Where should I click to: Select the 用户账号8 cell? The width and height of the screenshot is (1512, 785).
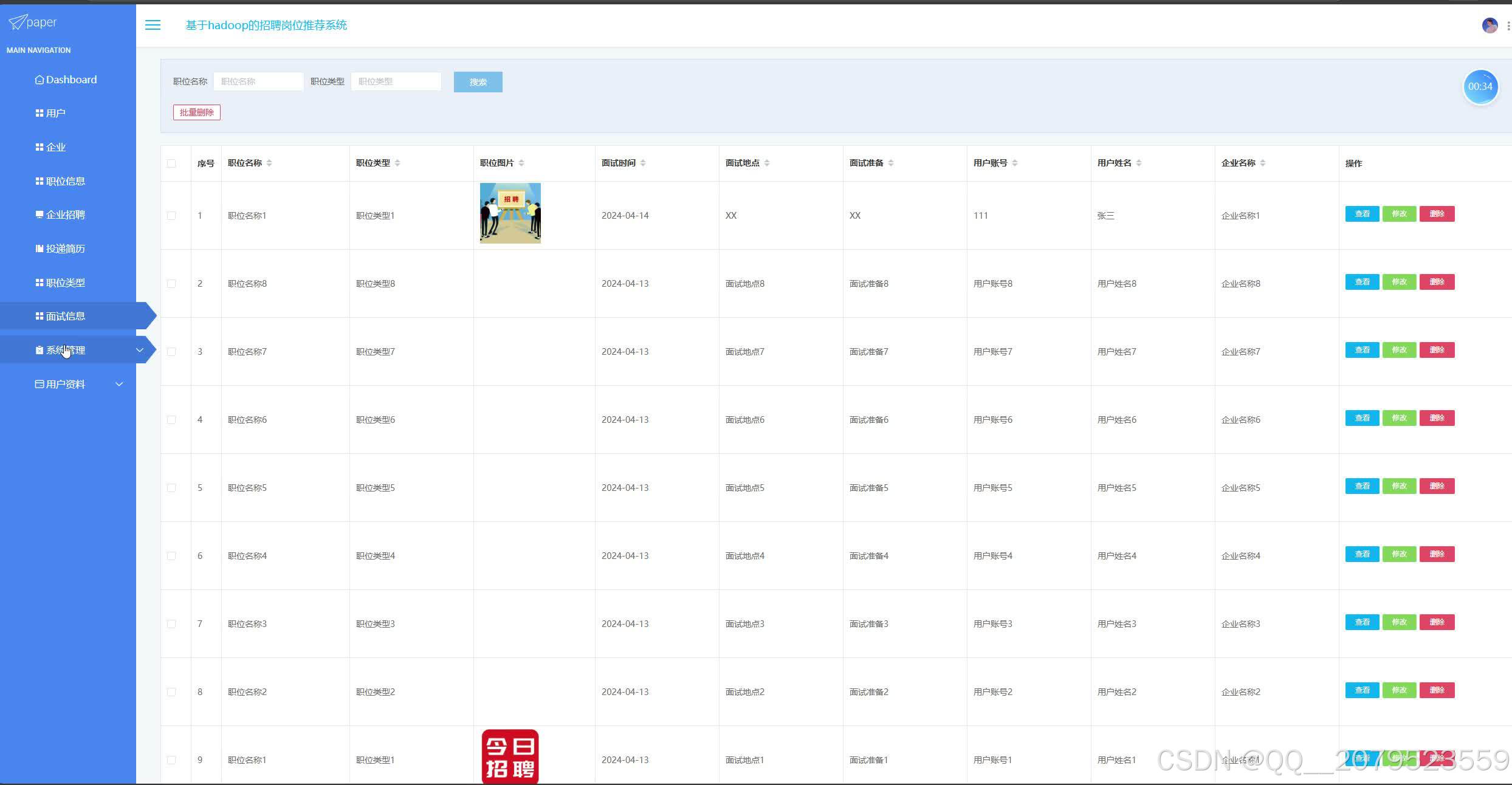992,284
